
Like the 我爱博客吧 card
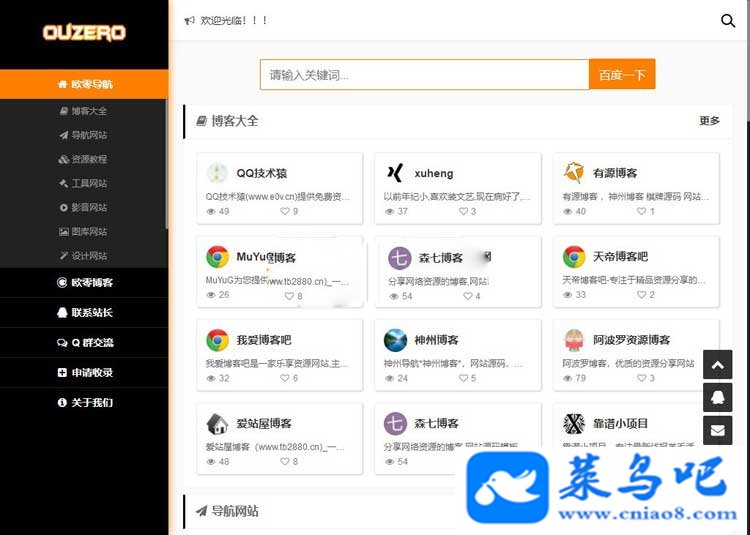tap(285, 378)
